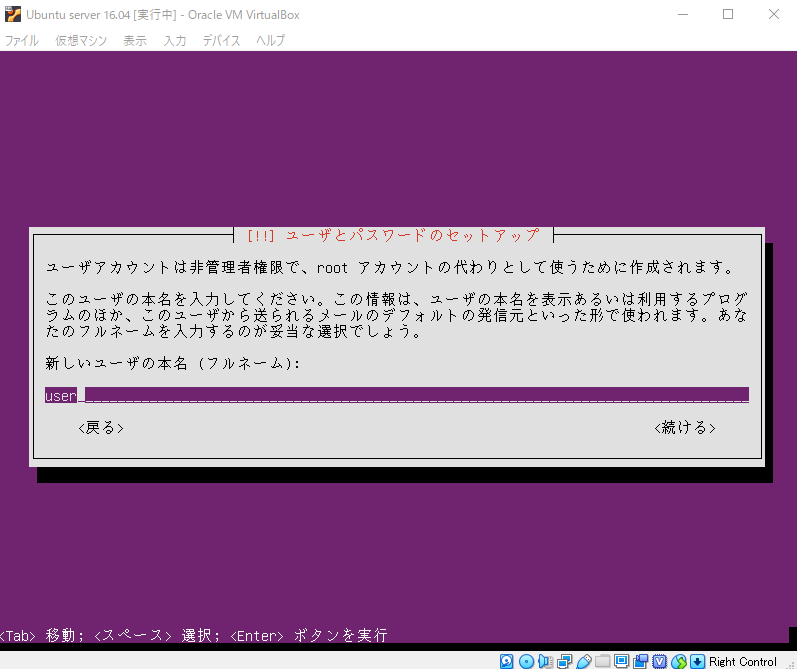The width and height of the screenshot is (797, 669).
Task: Open the 入力 menu
Action: tap(175, 40)
